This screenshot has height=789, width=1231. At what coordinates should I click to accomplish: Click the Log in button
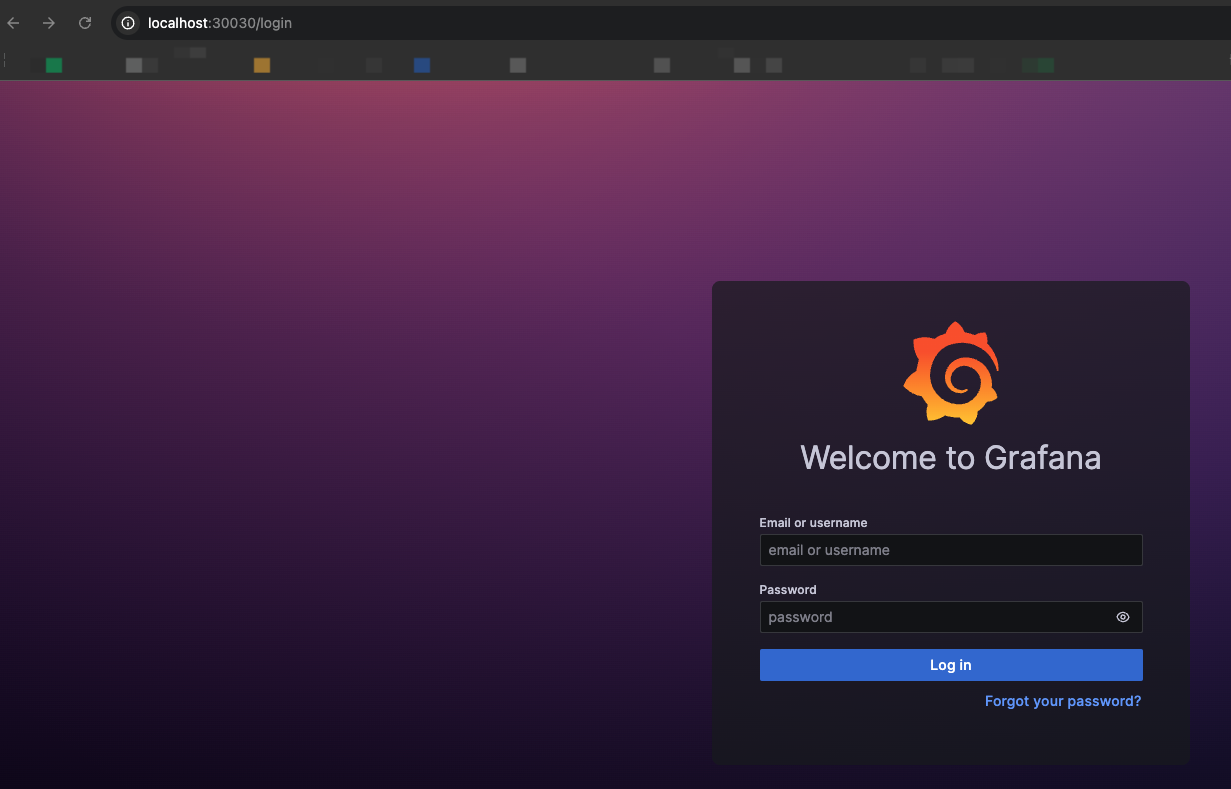coord(951,665)
